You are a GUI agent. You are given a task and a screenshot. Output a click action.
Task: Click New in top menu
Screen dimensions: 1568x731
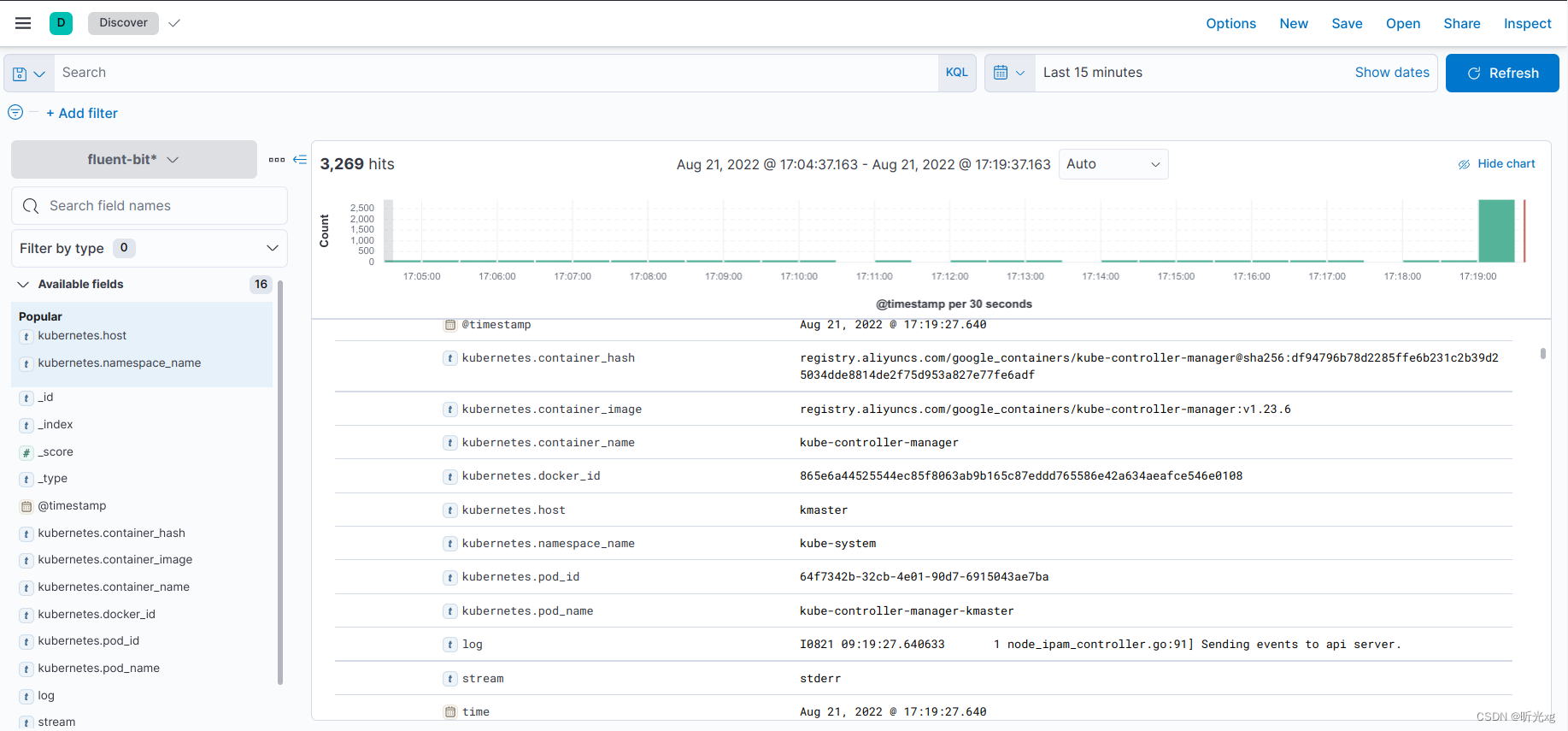pyautogui.click(x=1294, y=24)
